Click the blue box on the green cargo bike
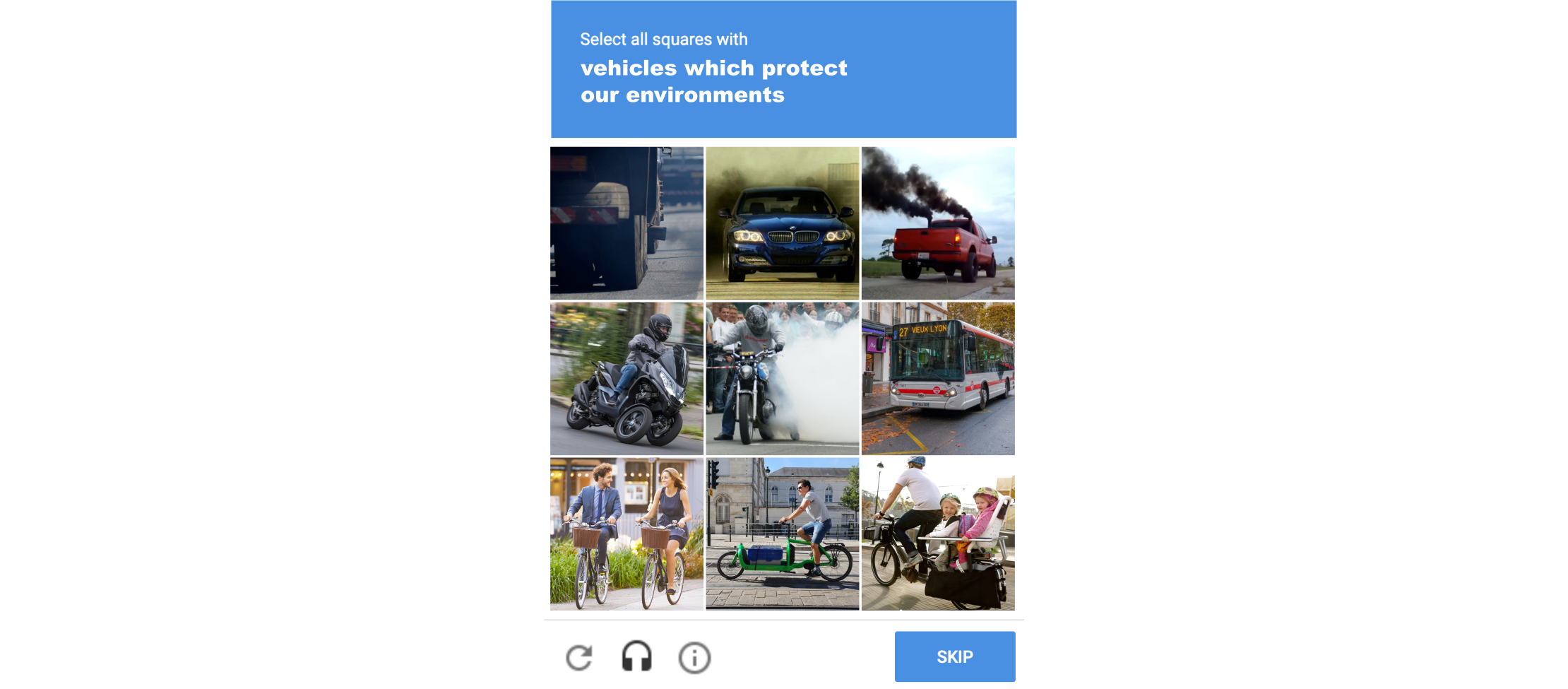This screenshot has height=689, width=1568. 764,554
